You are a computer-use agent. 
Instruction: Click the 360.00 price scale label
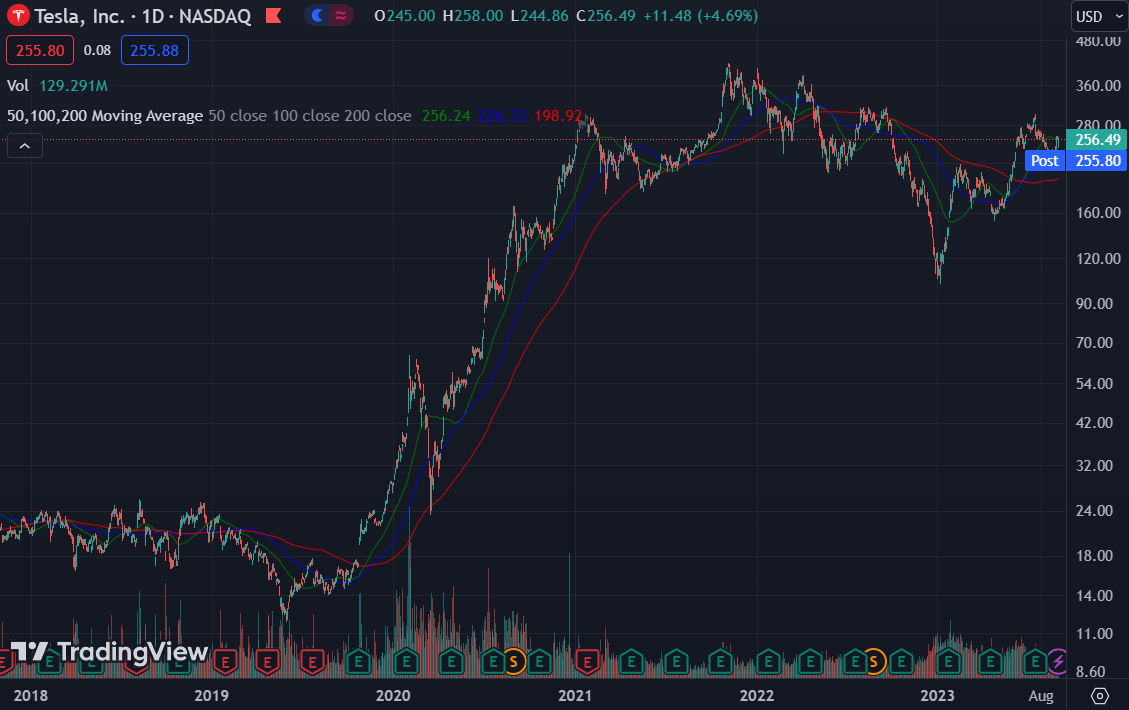click(1099, 86)
